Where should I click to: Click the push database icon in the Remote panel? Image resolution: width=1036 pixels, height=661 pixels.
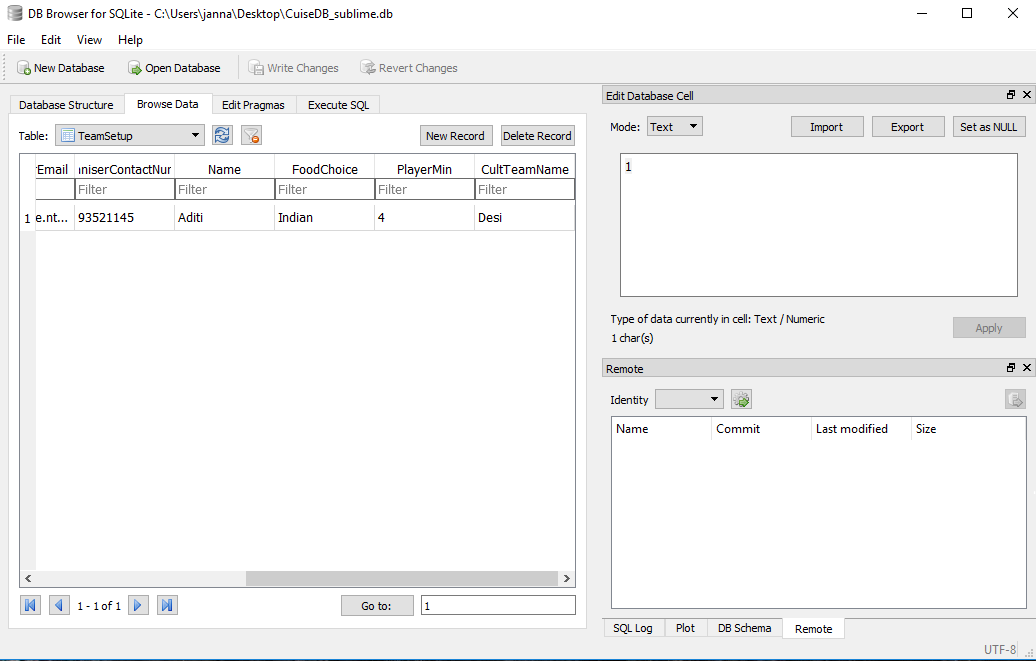pyautogui.click(x=1016, y=399)
